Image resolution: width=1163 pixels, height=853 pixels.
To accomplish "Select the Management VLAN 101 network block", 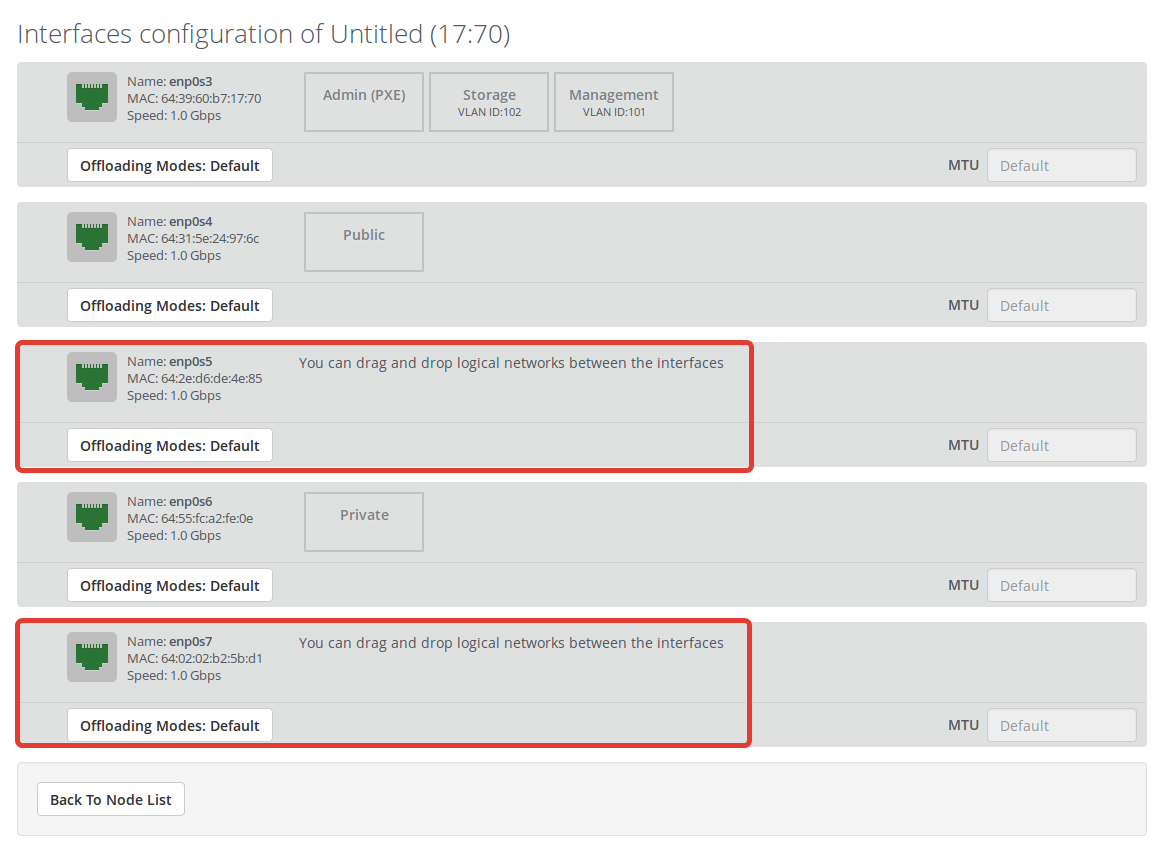I will 614,102.
